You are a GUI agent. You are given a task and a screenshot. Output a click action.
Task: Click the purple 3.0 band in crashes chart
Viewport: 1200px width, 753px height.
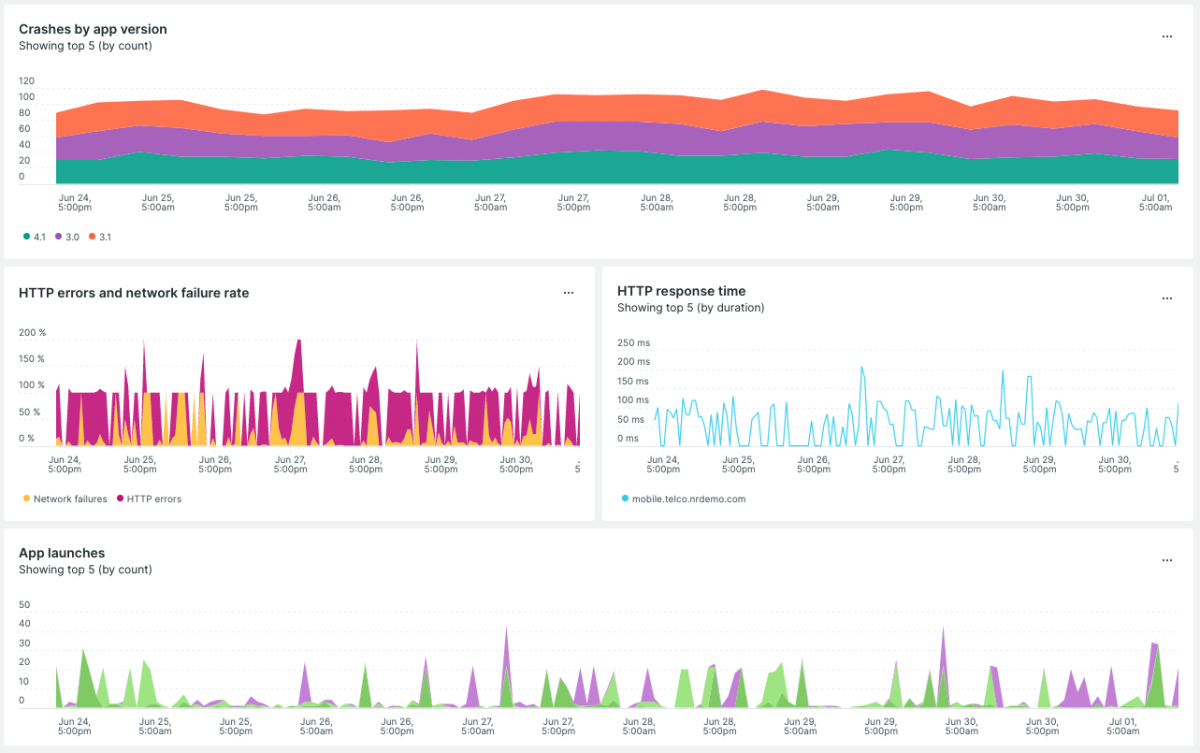click(x=600, y=136)
